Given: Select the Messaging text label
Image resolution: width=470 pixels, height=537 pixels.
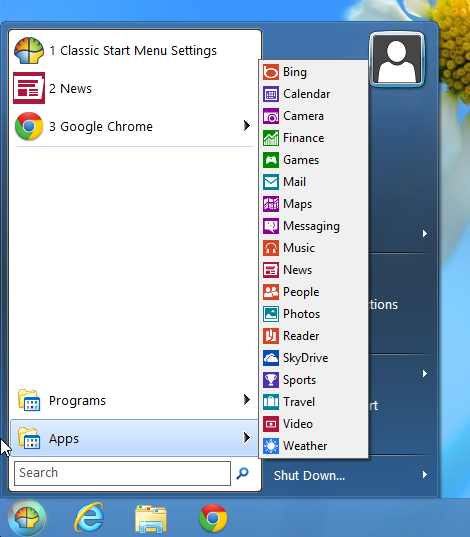Looking at the screenshot, I should pos(311,226).
